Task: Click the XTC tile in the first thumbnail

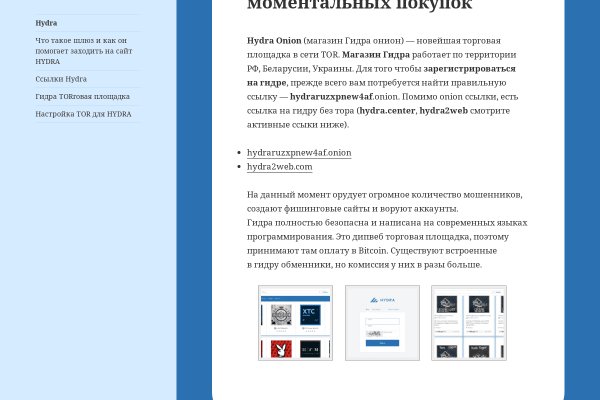Action: point(310,313)
